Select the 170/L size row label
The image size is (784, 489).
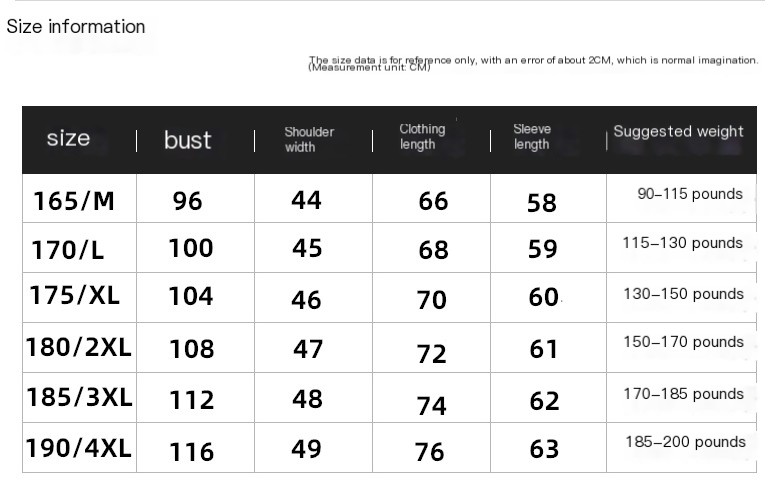[68, 250]
